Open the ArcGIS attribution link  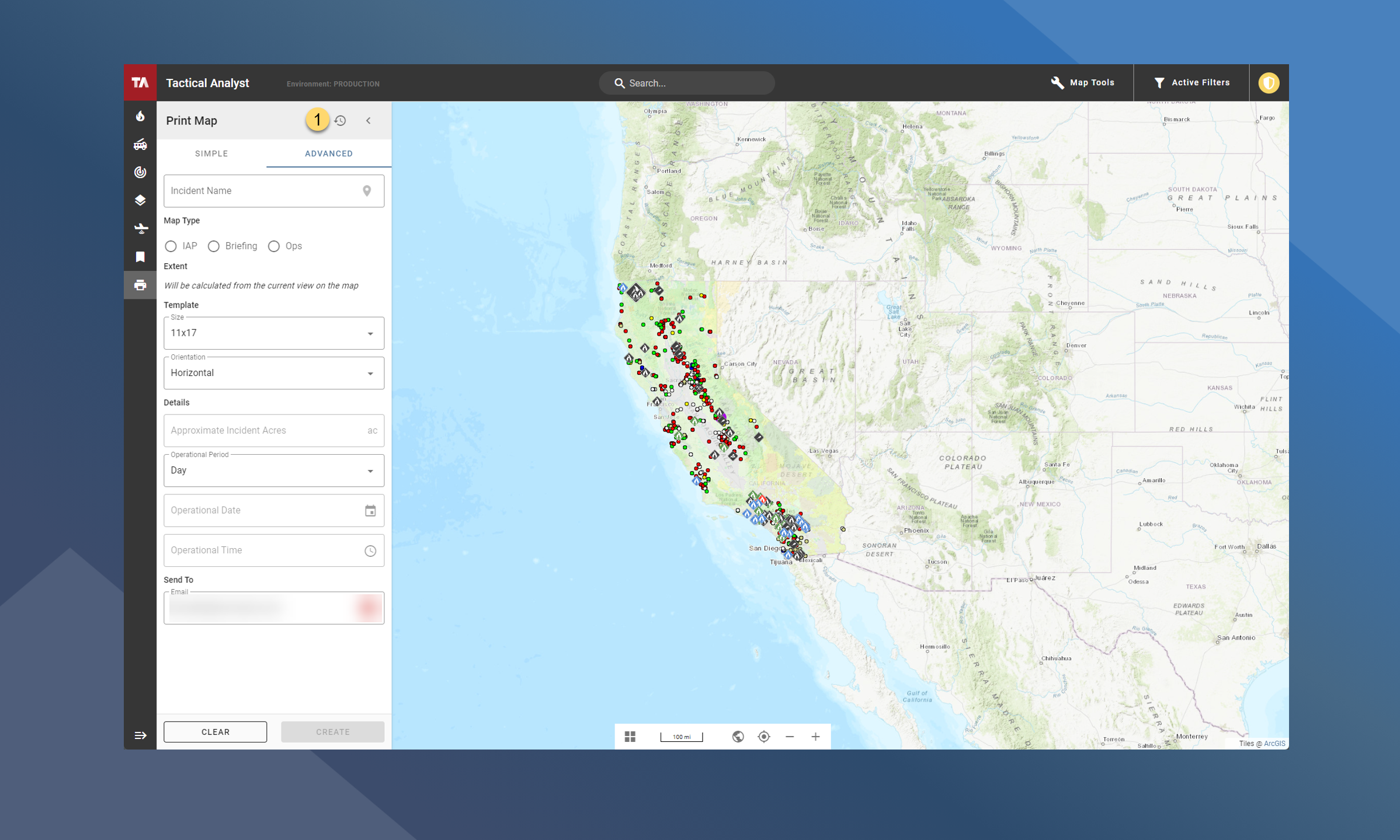pos(1274,744)
